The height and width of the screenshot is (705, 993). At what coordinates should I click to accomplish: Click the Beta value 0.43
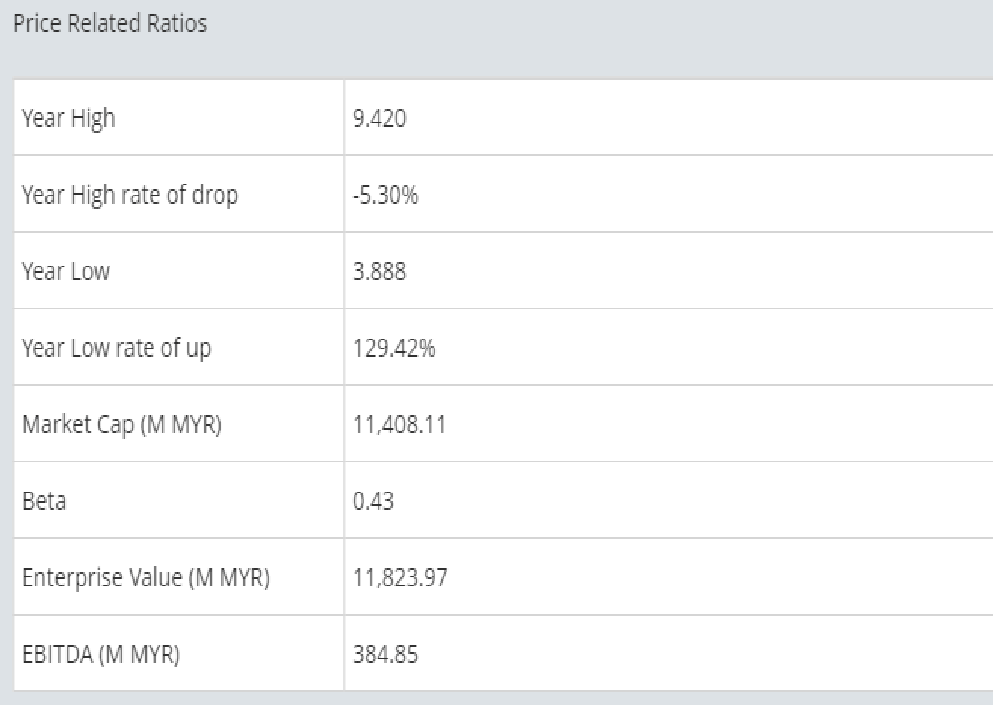click(x=374, y=502)
